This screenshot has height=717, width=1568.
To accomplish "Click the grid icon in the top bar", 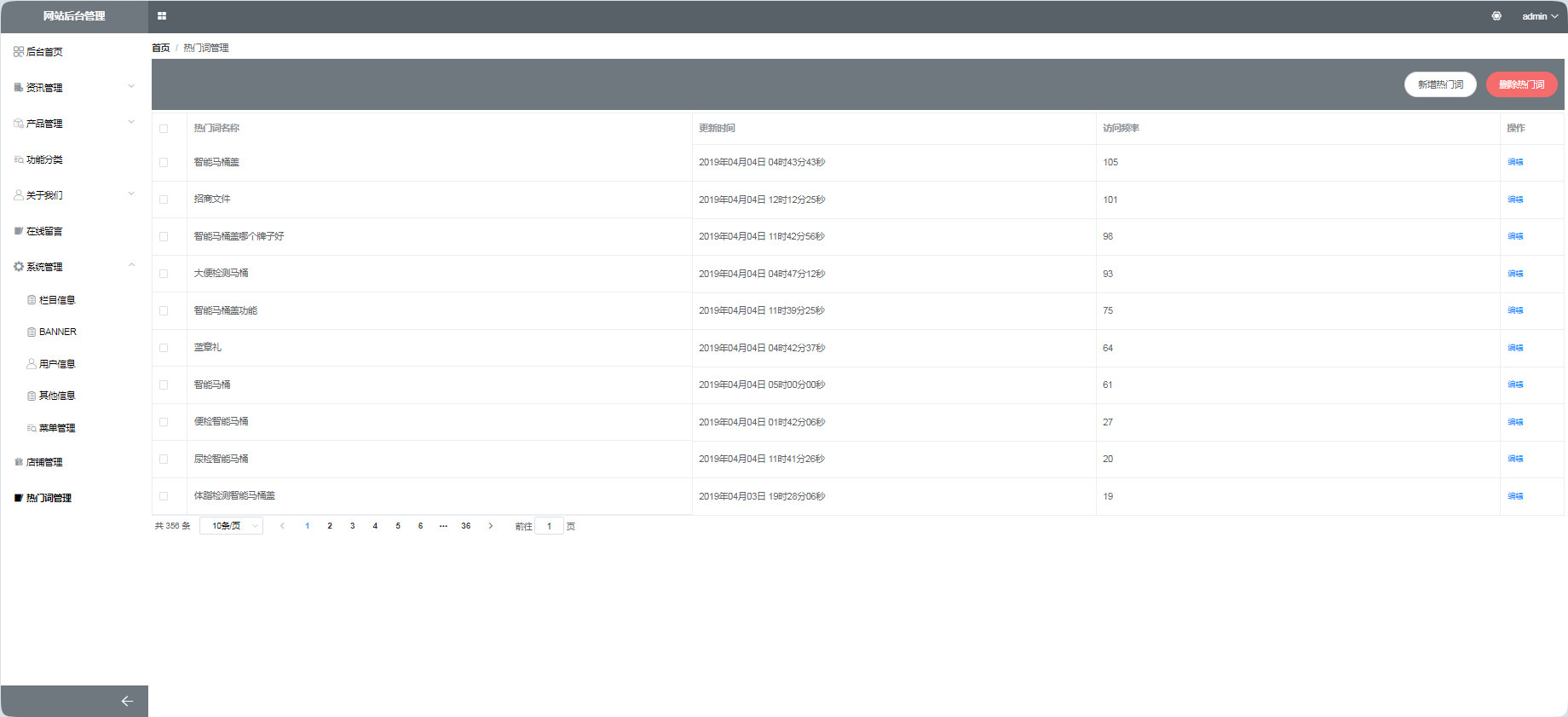I will [x=162, y=16].
